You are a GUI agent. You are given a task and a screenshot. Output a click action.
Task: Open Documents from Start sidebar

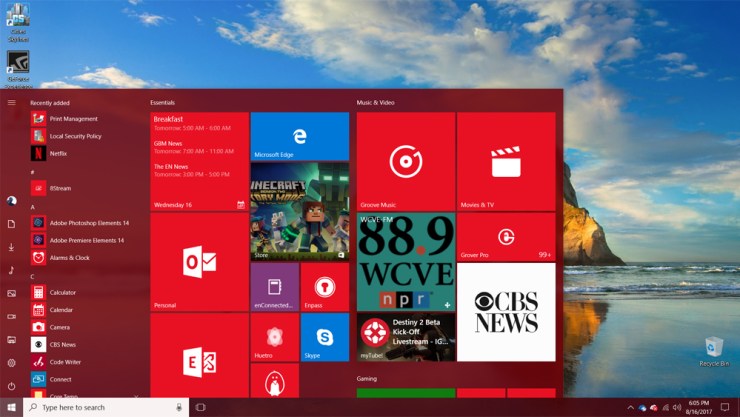click(x=11, y=224)
